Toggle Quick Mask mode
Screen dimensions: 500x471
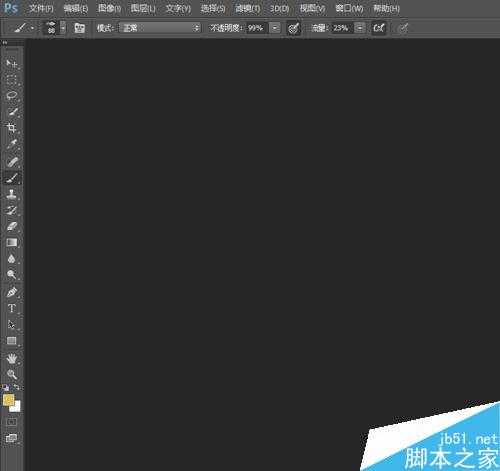[11, 422]
